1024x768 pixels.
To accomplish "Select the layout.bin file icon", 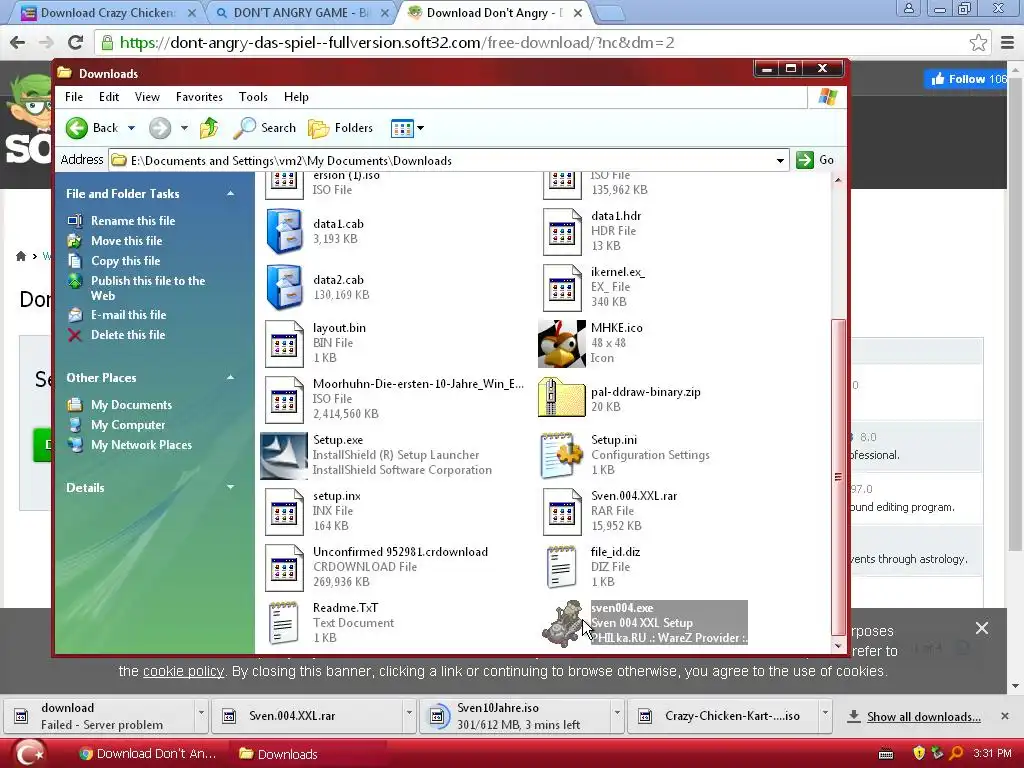I will (284, 344).
